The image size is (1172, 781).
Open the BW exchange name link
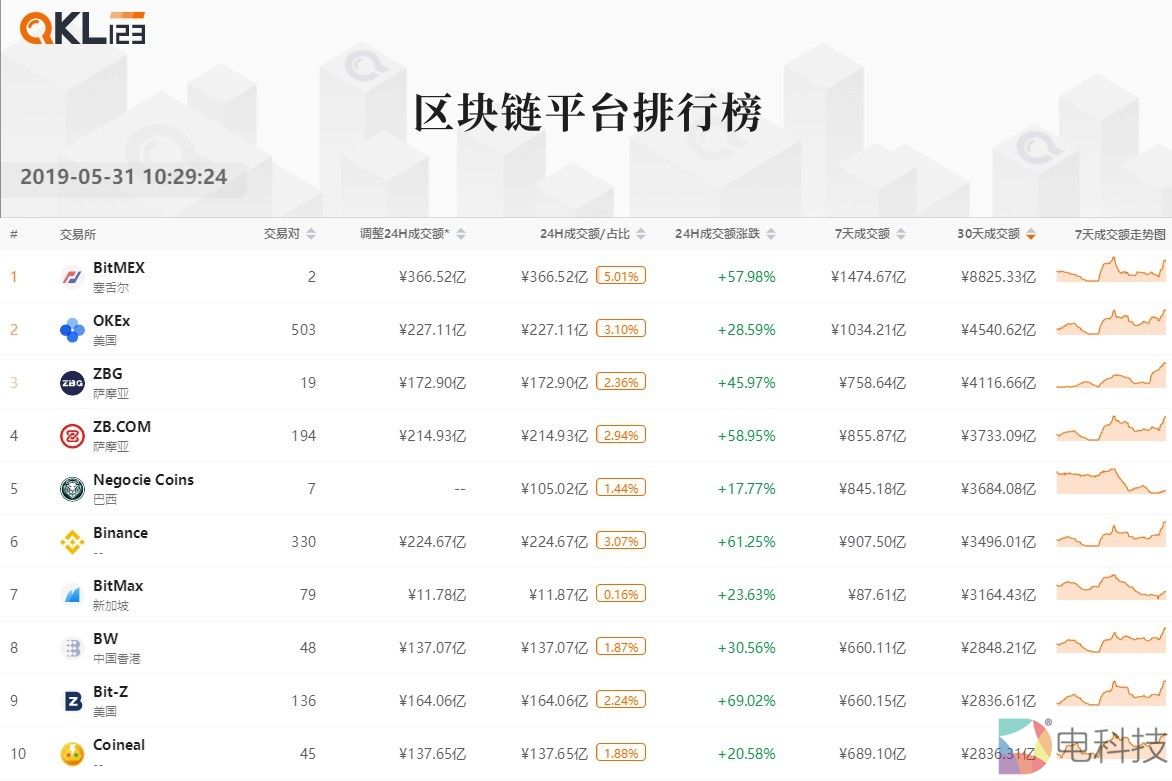[x=105, y=639]
